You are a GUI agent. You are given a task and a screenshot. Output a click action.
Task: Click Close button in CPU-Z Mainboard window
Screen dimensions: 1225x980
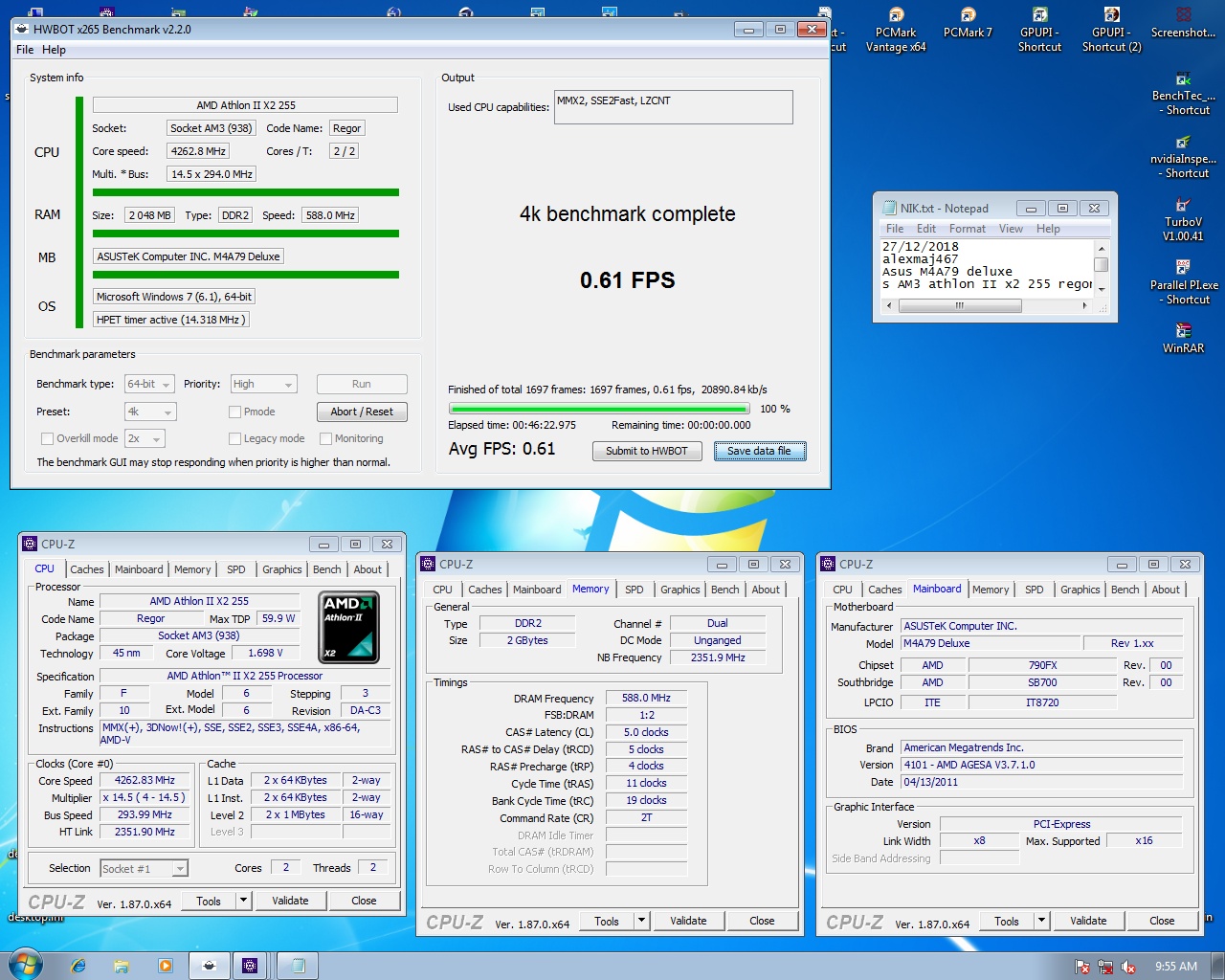1162,921
